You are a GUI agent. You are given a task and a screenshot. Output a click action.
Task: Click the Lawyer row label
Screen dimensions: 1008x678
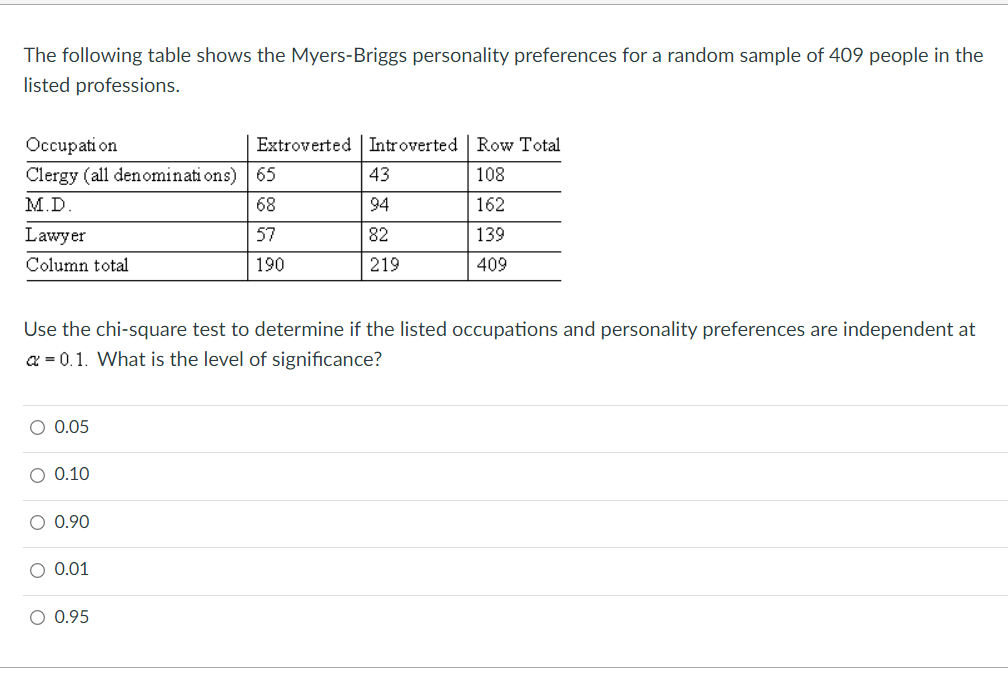53,235
